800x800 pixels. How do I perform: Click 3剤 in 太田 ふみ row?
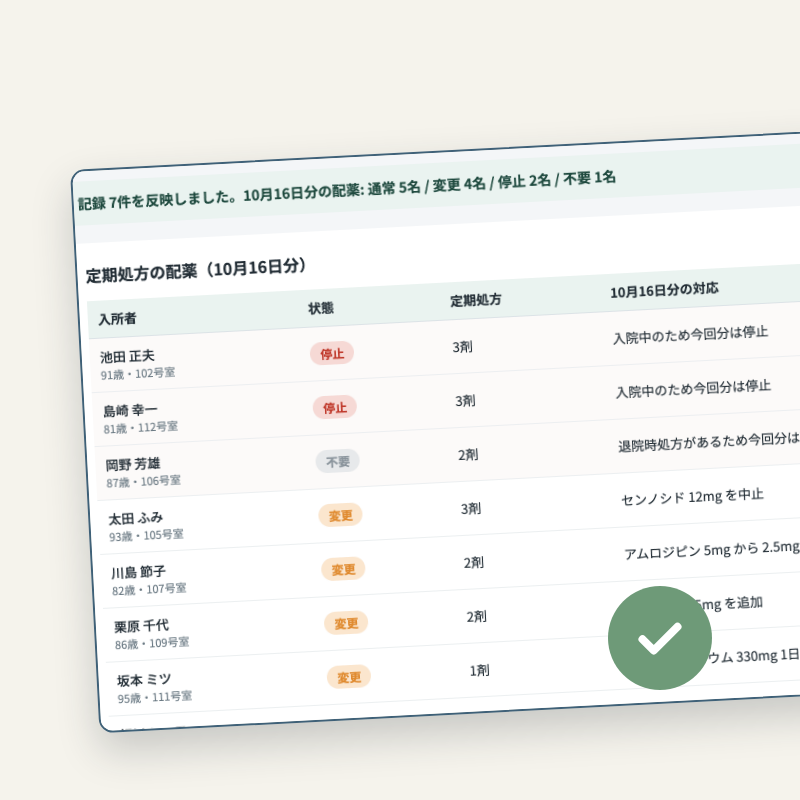pyautogui.click(x=471, y=509)
